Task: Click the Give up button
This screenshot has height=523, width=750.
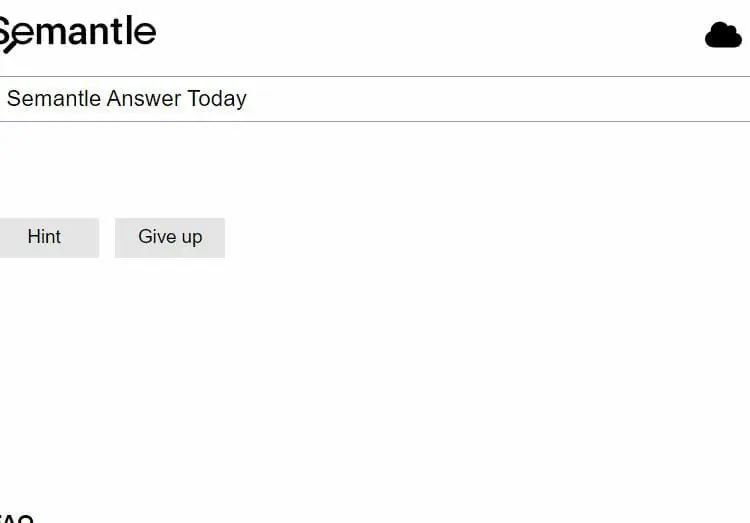Action: (x=170, y=238)
